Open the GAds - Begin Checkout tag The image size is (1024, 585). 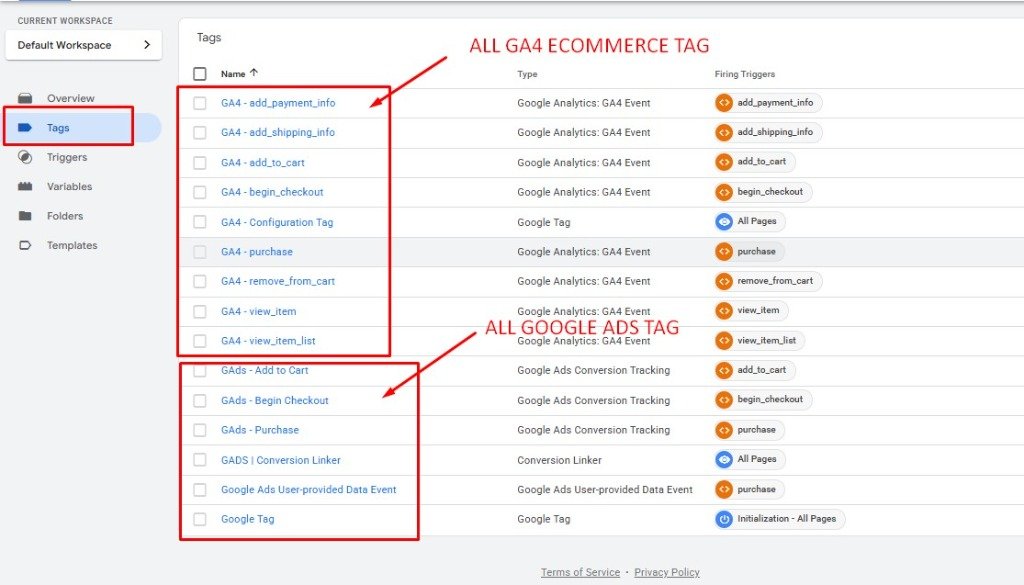click(274, 400)
